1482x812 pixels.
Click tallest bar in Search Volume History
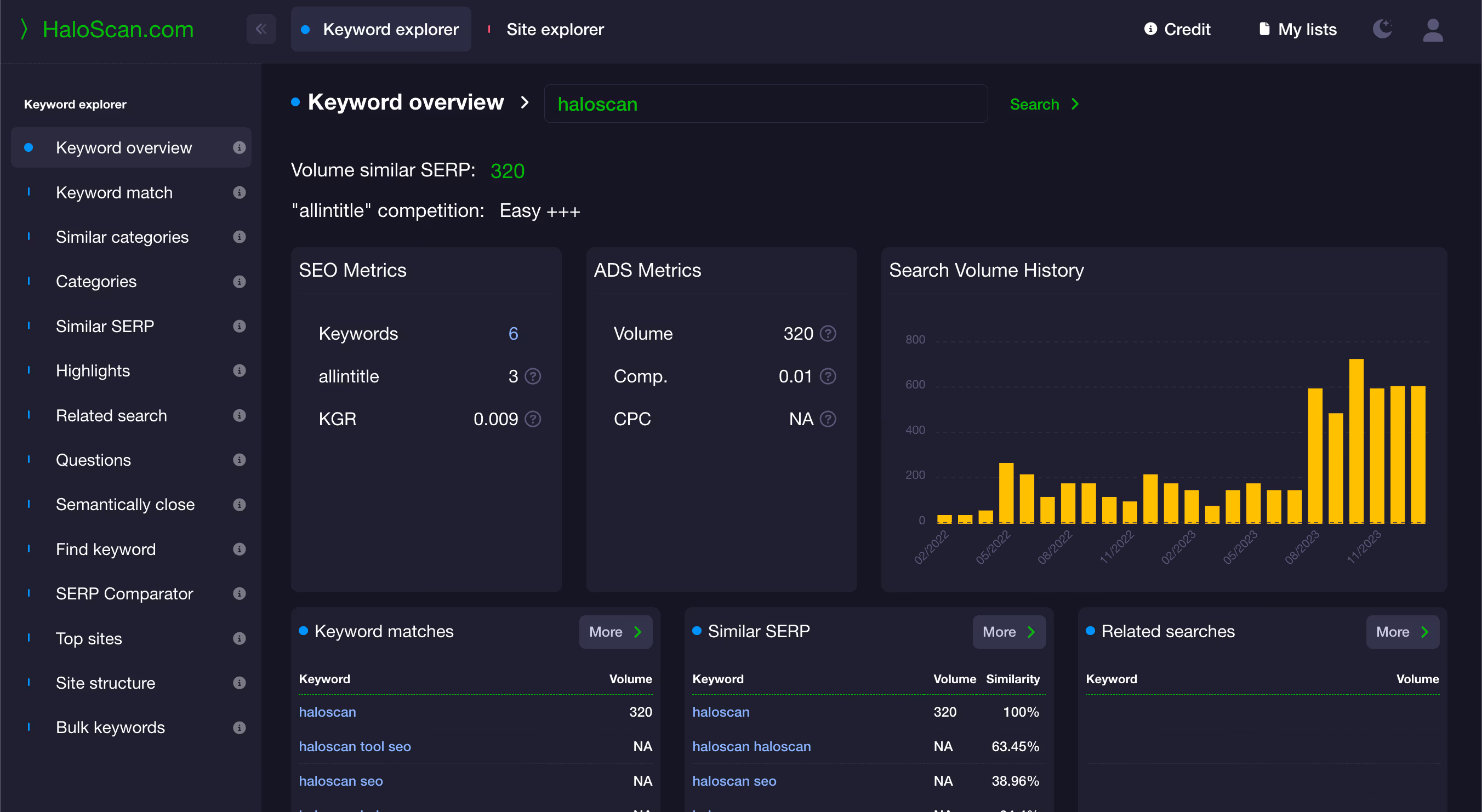click(1356, 441)
